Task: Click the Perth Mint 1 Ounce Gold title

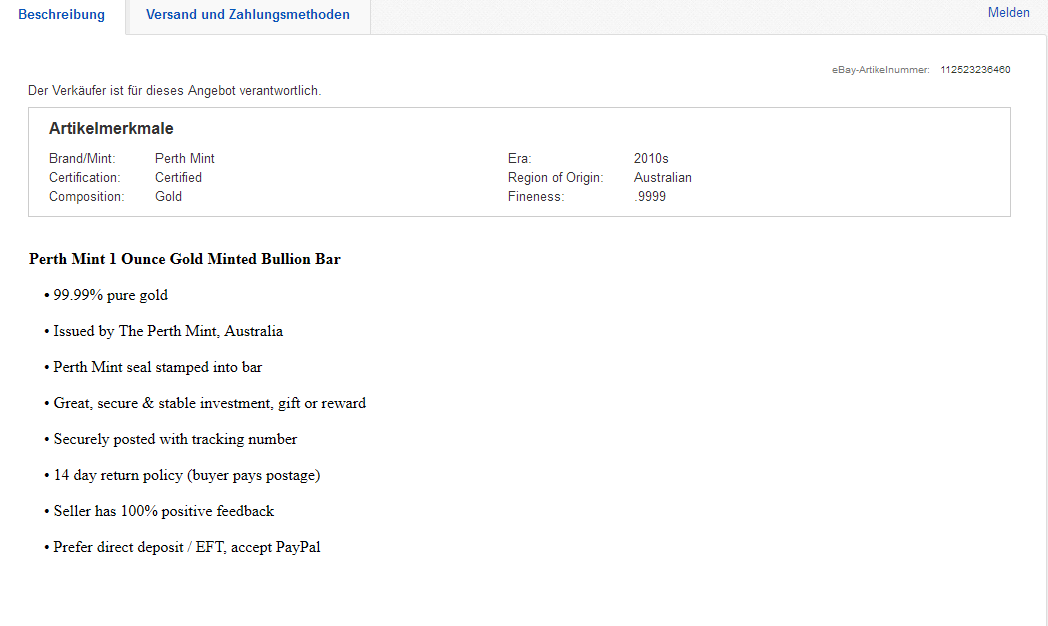Action: [185, 259]
